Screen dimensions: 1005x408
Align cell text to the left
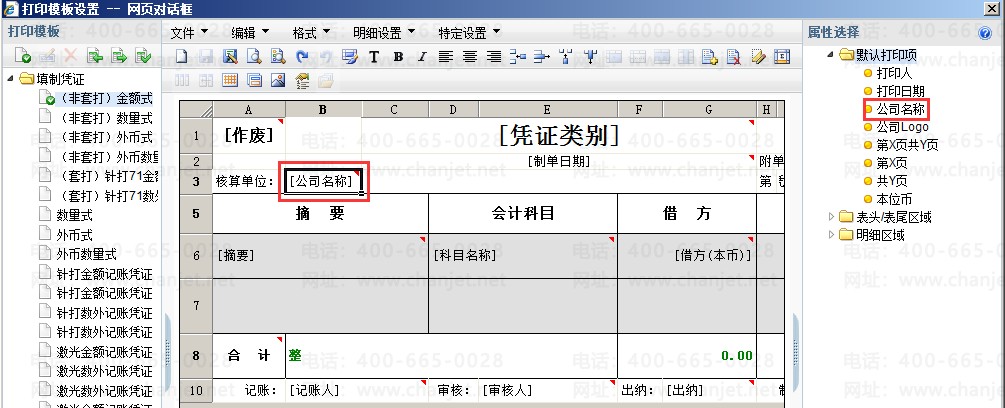coord(445,57)
